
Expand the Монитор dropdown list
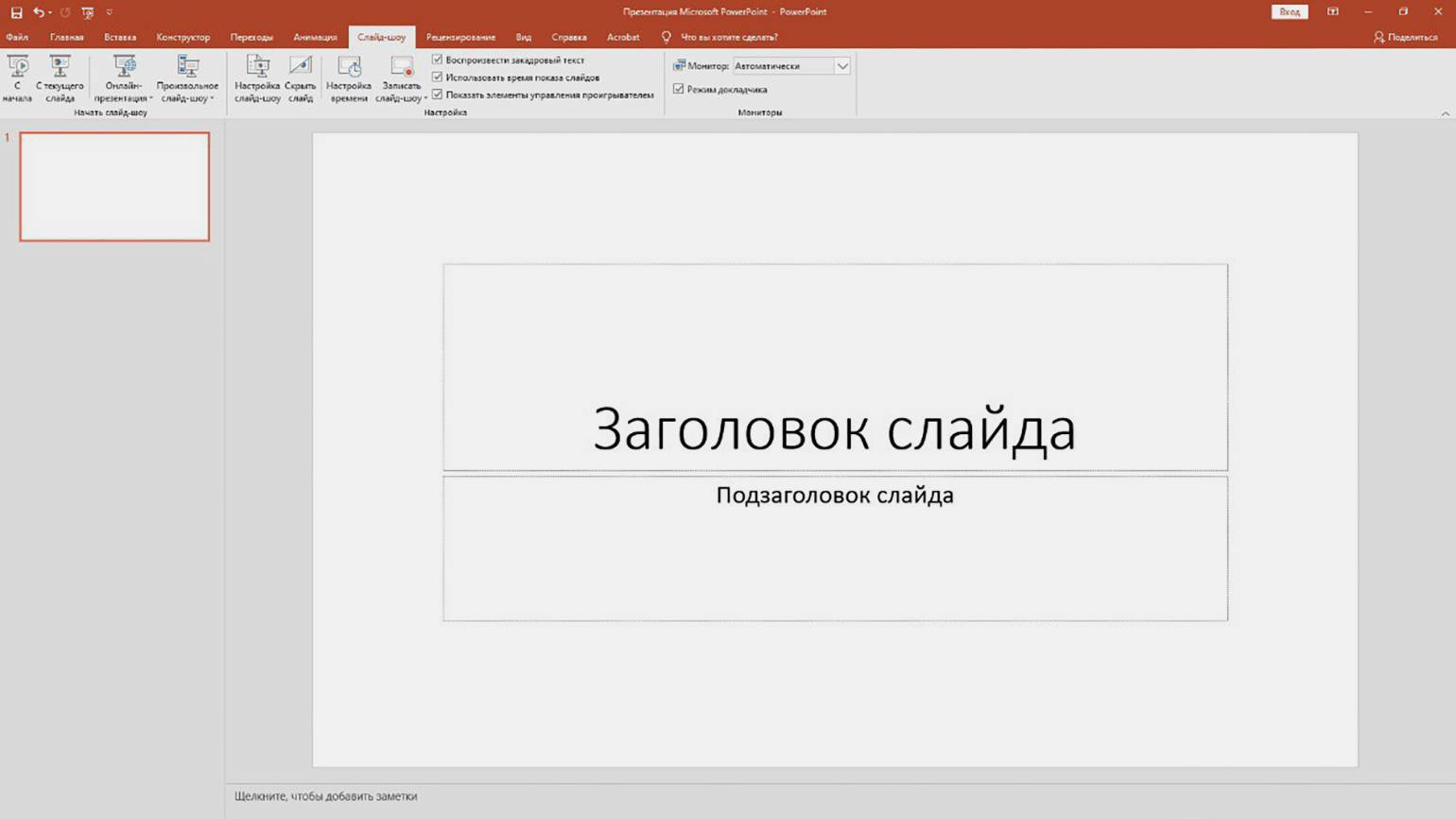coord(841,66)
